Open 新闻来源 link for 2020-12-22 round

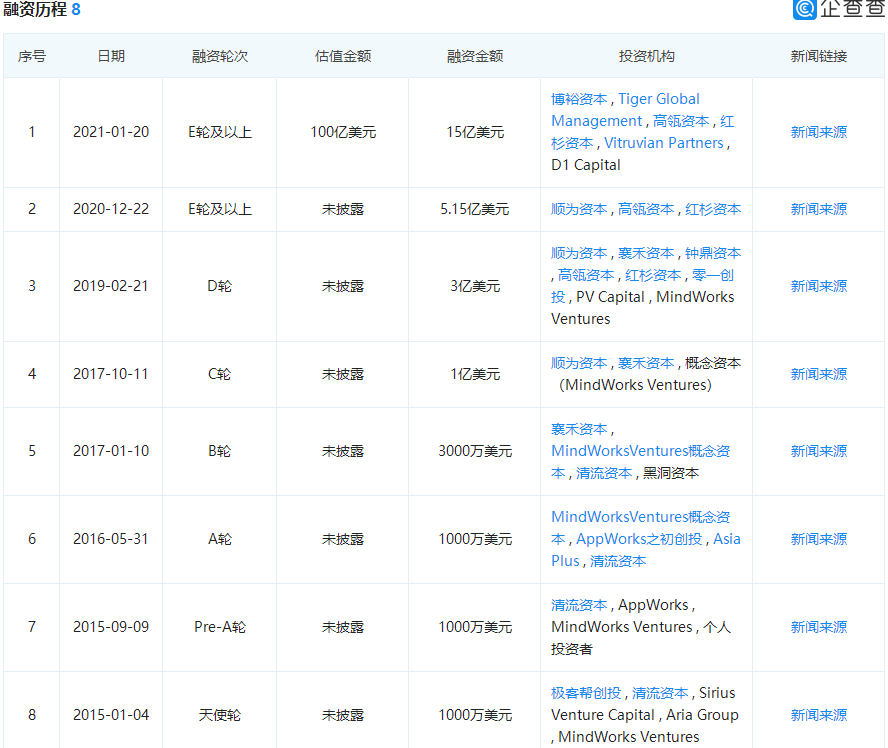point(818,209)
